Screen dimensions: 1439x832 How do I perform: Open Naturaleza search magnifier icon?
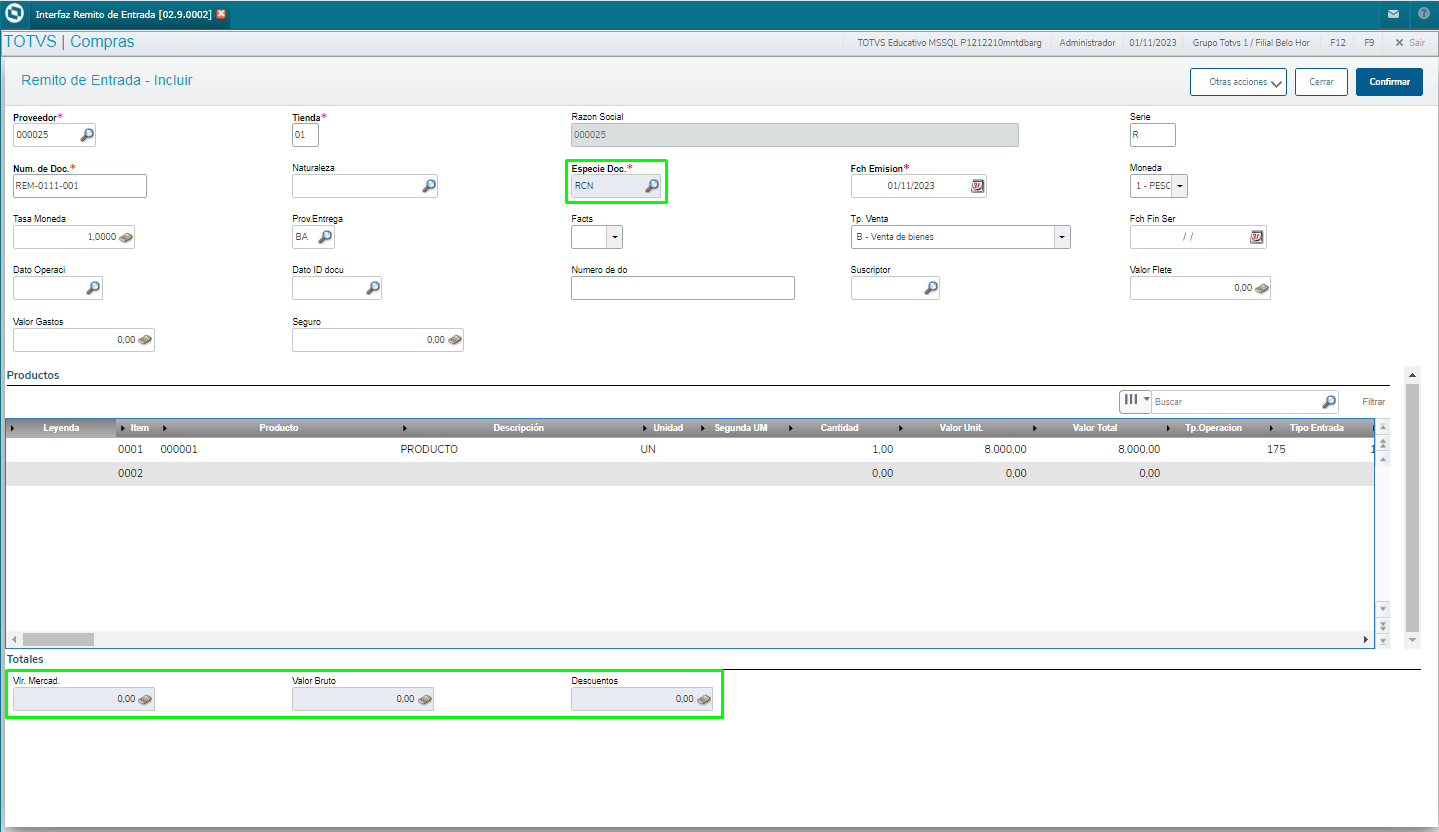point(429,186)
